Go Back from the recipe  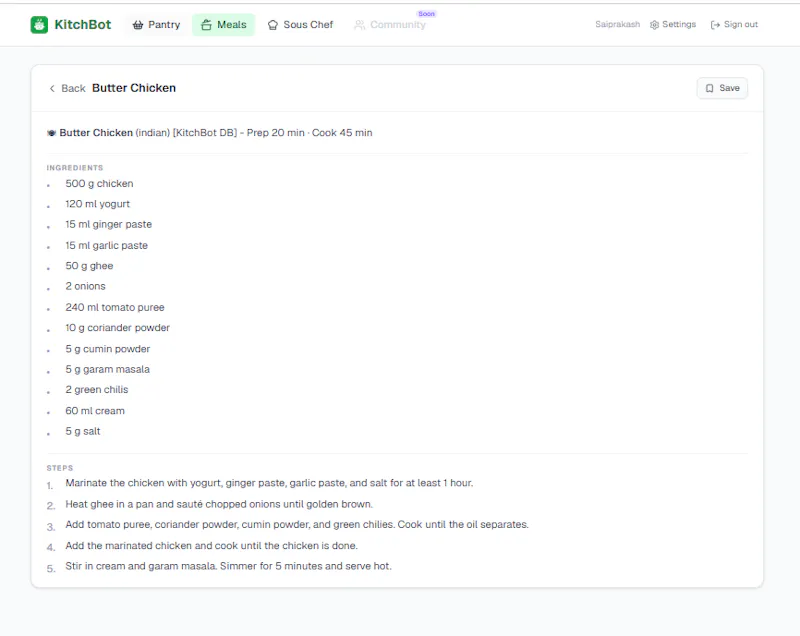67,88
